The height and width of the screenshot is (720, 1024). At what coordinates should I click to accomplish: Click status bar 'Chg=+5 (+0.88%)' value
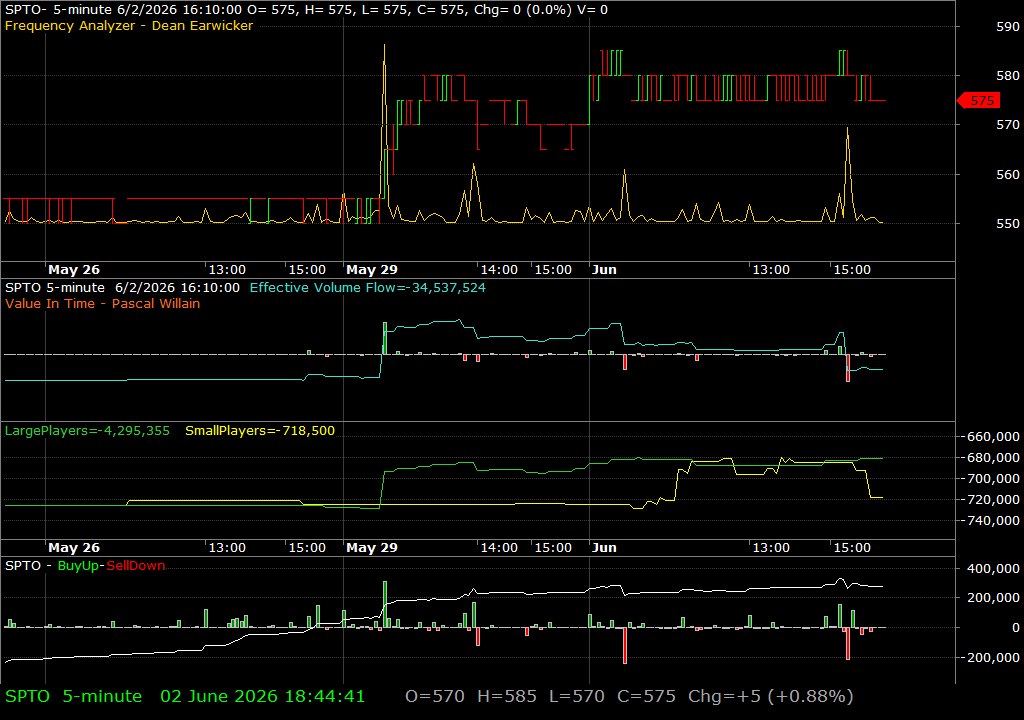771,696
